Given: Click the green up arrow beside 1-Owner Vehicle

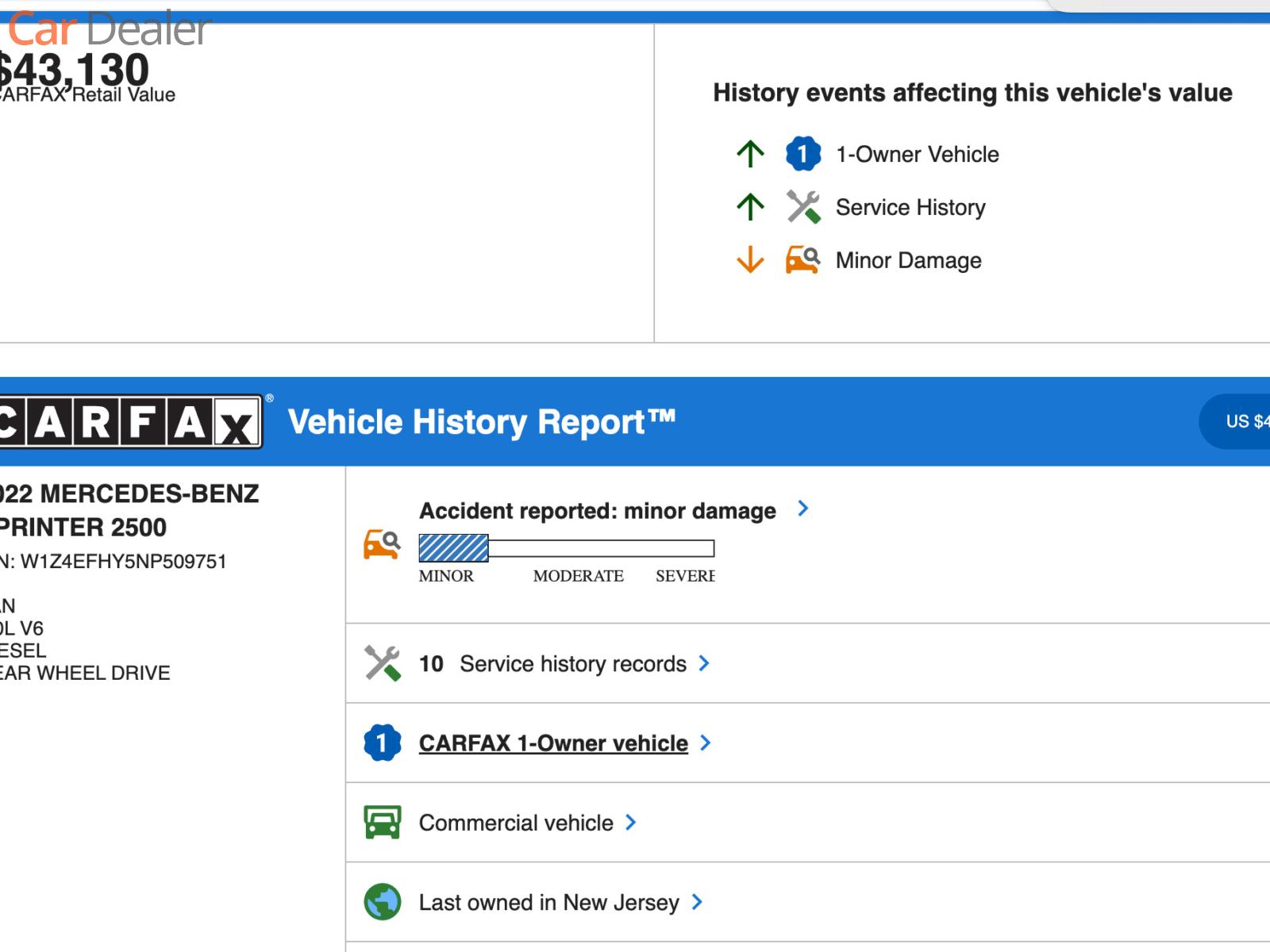Looking at the screenshot, I should (750, 154).
